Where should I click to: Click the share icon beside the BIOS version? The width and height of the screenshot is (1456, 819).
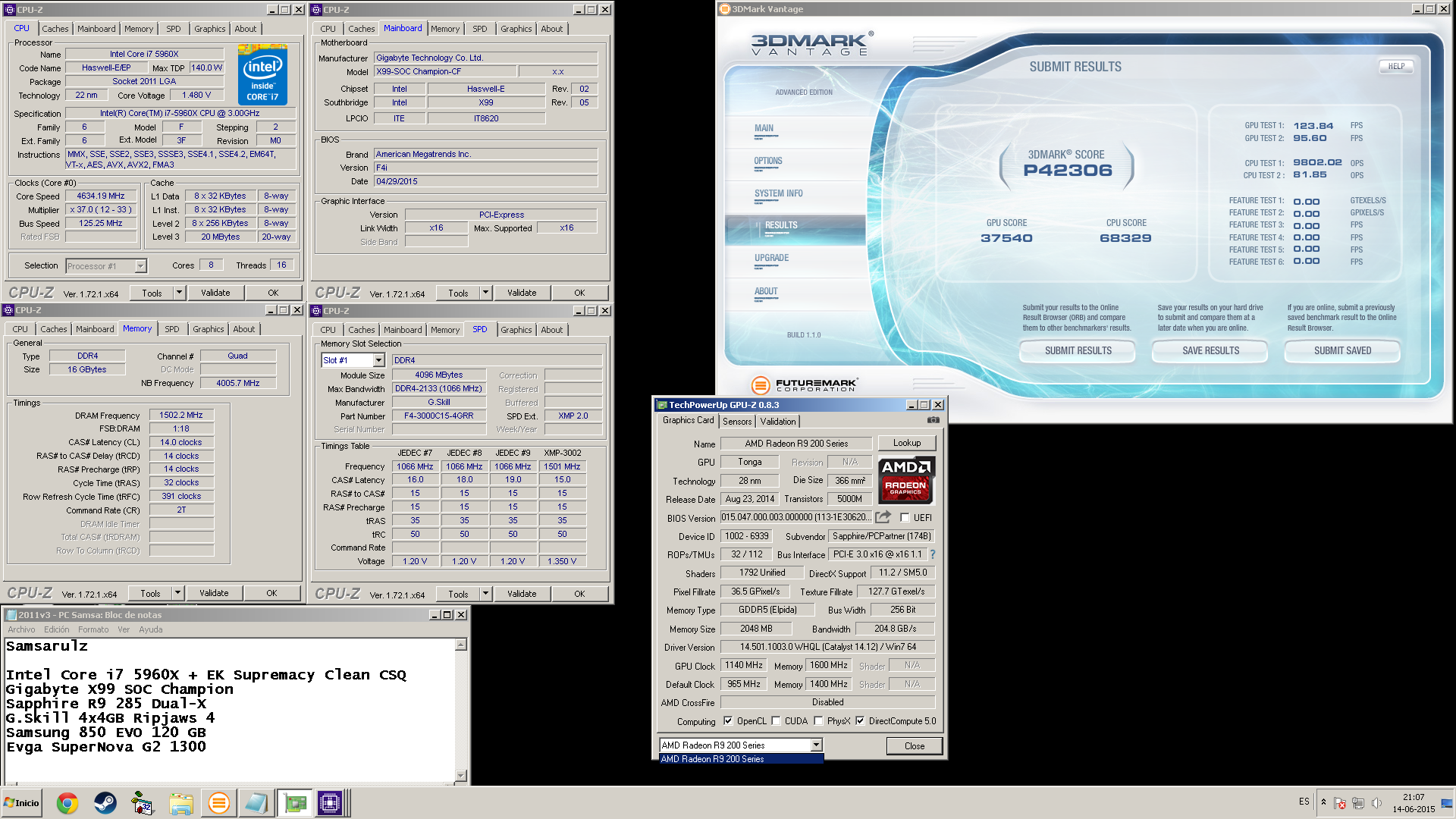coord(883,517)
